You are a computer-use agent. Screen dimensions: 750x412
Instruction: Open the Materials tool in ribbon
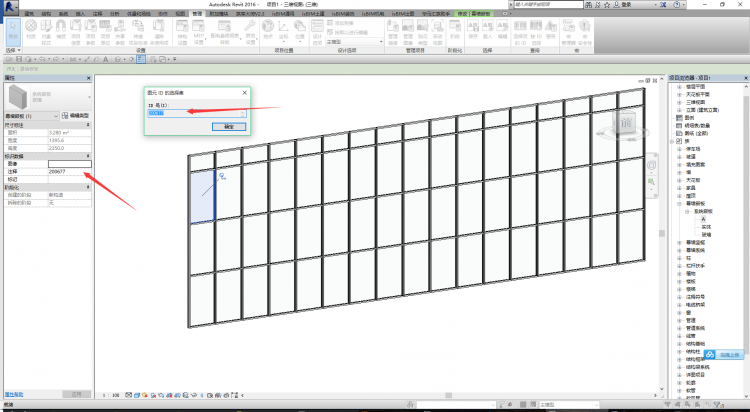pos(31,29)
